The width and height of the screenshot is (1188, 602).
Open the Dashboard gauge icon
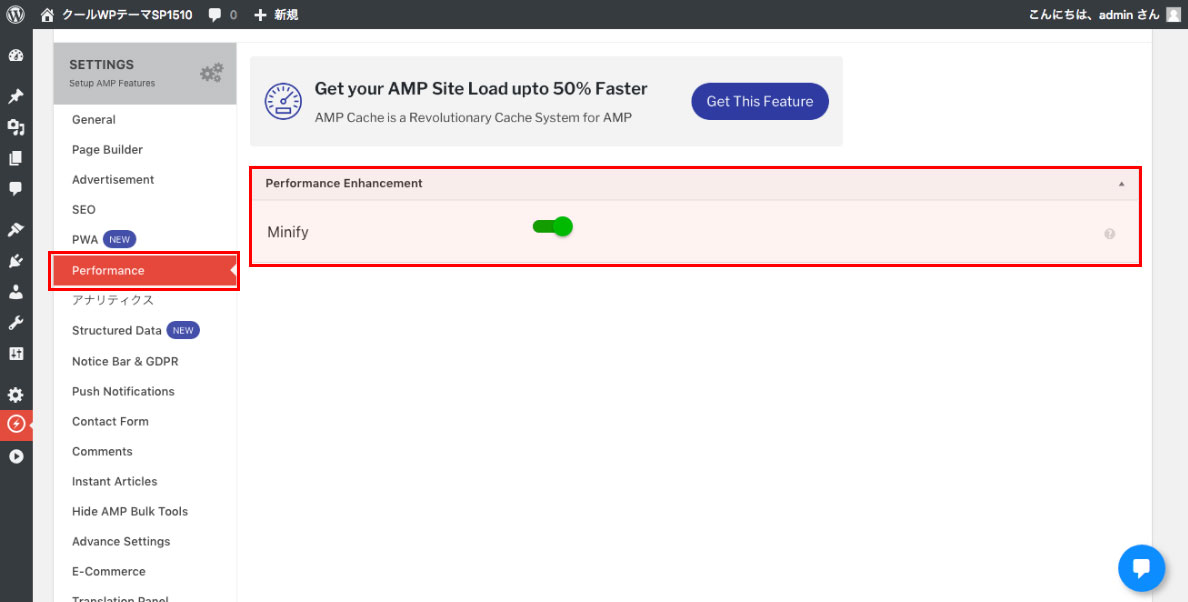point(16,56)
